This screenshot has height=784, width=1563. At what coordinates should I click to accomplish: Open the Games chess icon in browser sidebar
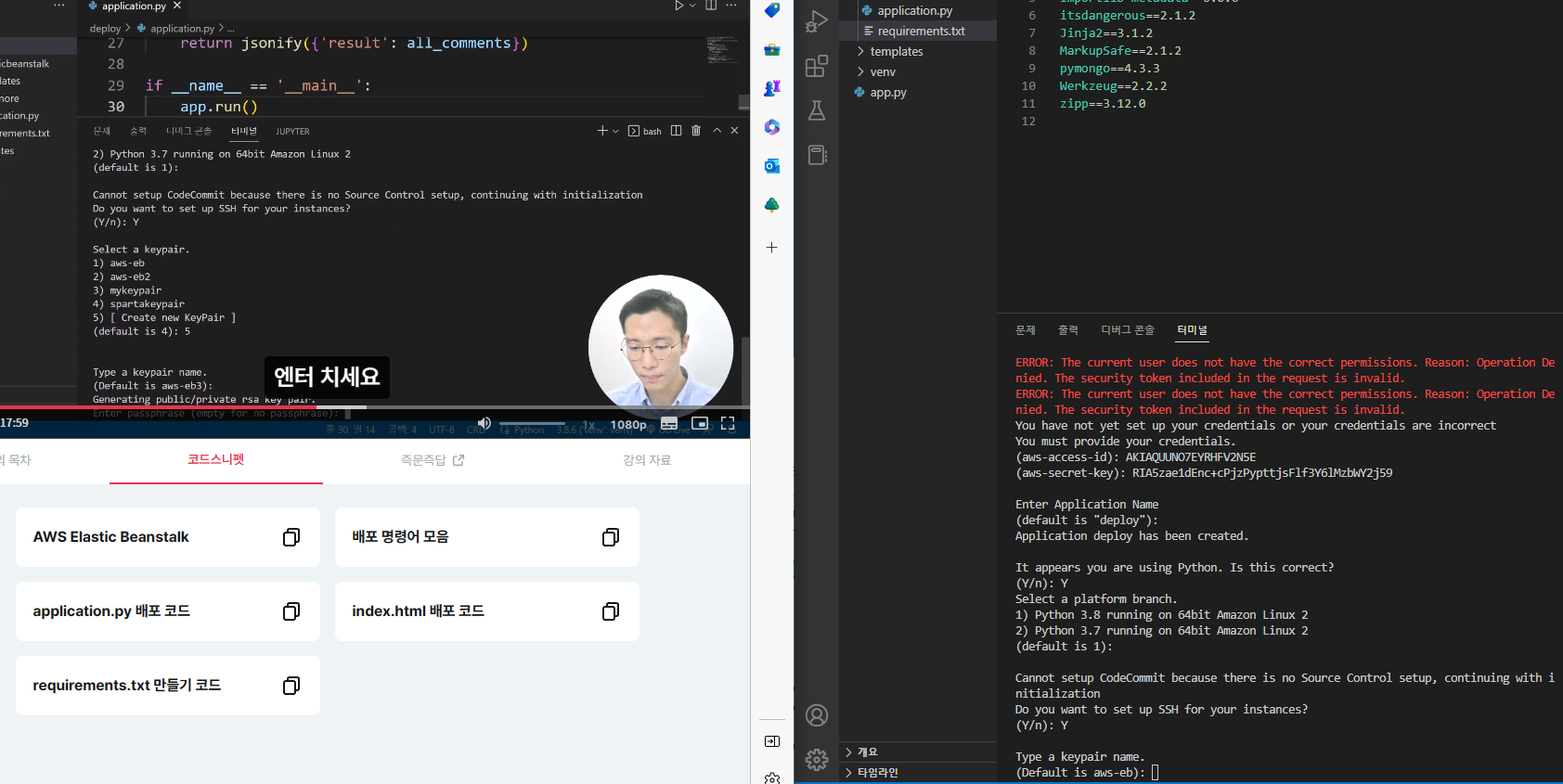(x=772, y=88)
